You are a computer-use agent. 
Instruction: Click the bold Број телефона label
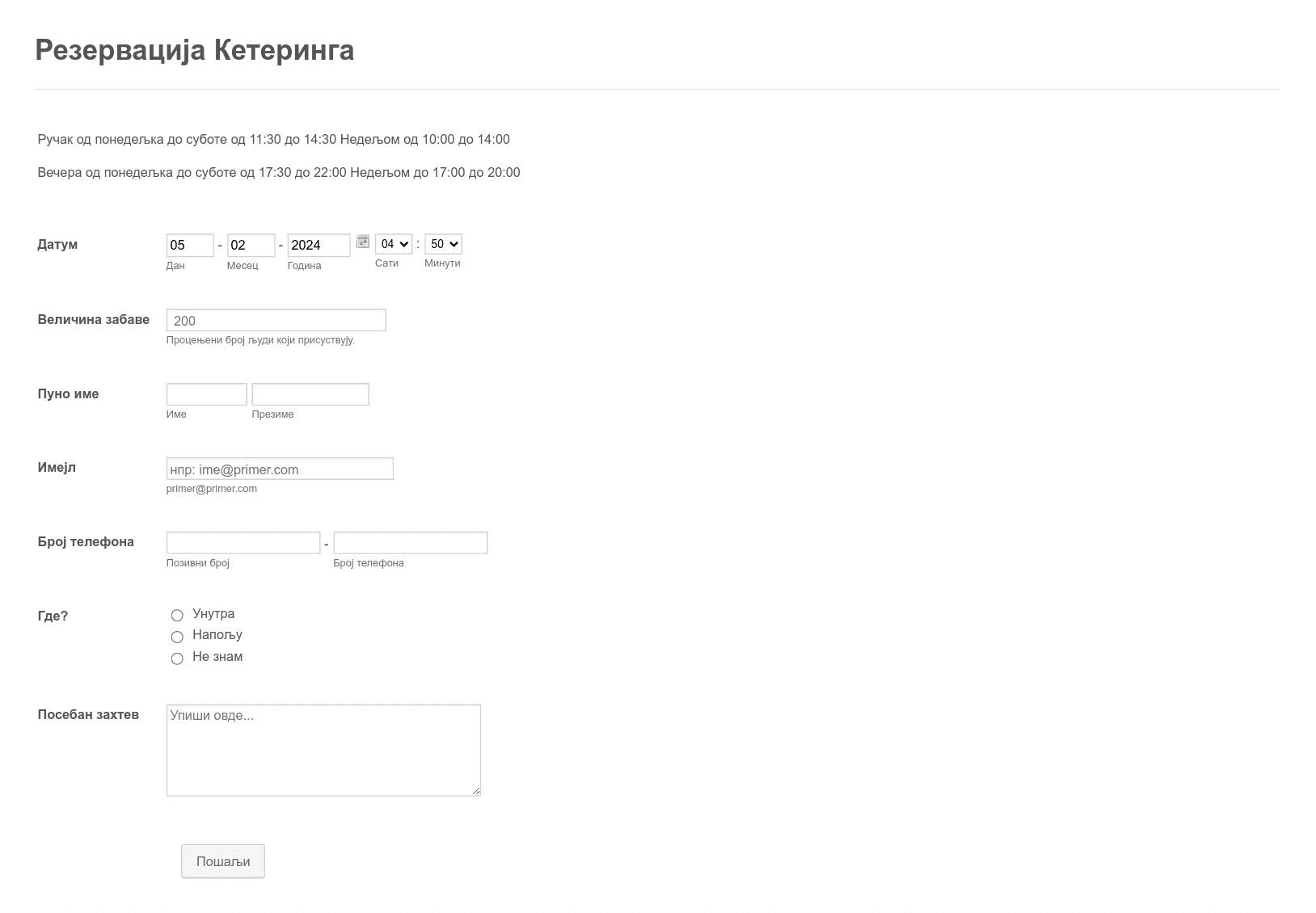click(x=86, y=542)
